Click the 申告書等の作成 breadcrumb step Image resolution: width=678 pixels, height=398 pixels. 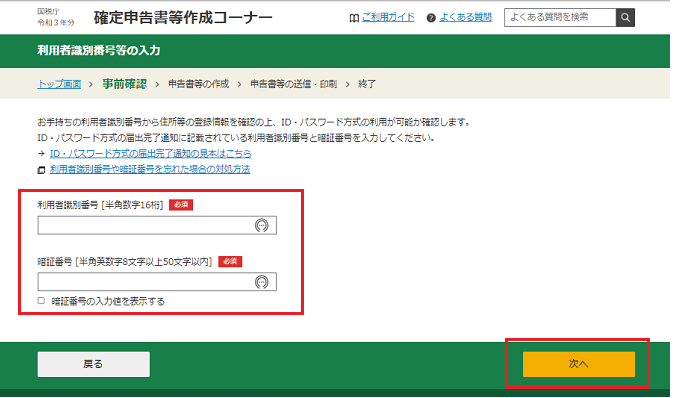point(198,84)
